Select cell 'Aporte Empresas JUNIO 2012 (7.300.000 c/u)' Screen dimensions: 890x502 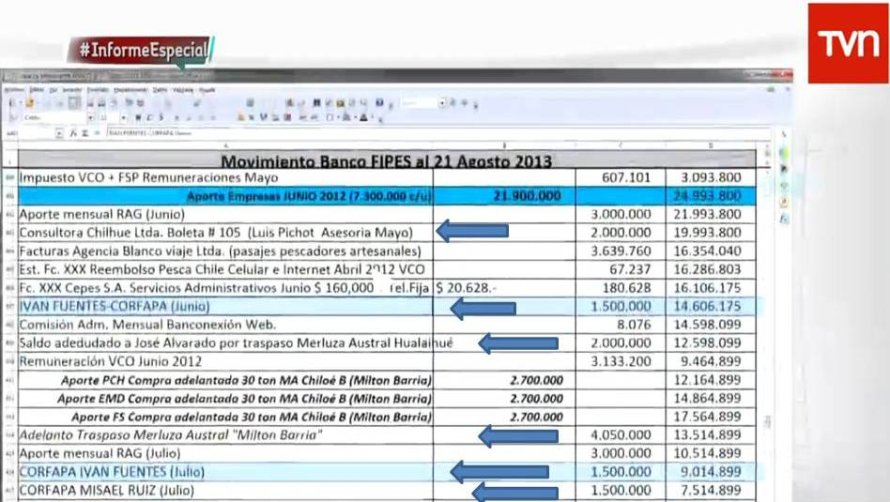tap(225, 196)
